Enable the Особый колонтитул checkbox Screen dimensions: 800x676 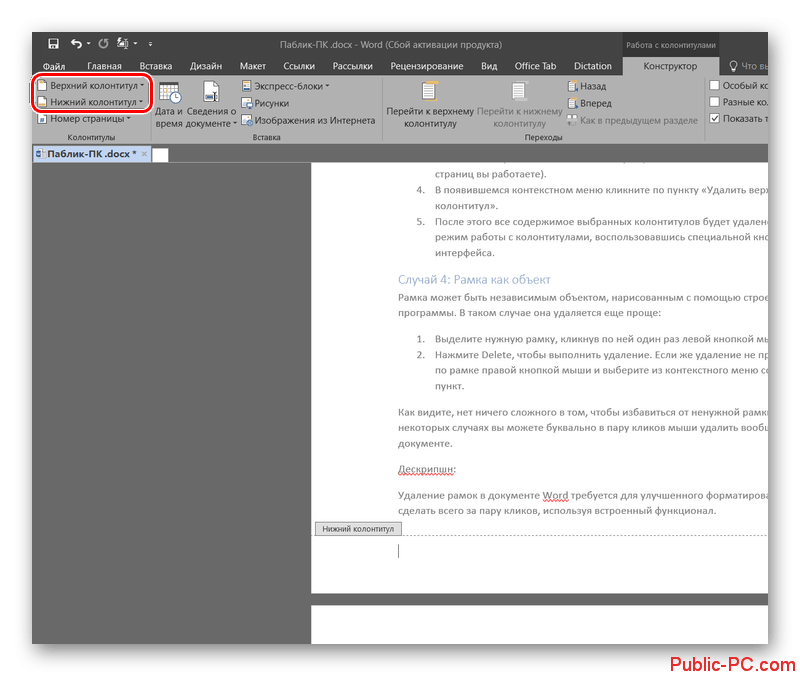715,85
